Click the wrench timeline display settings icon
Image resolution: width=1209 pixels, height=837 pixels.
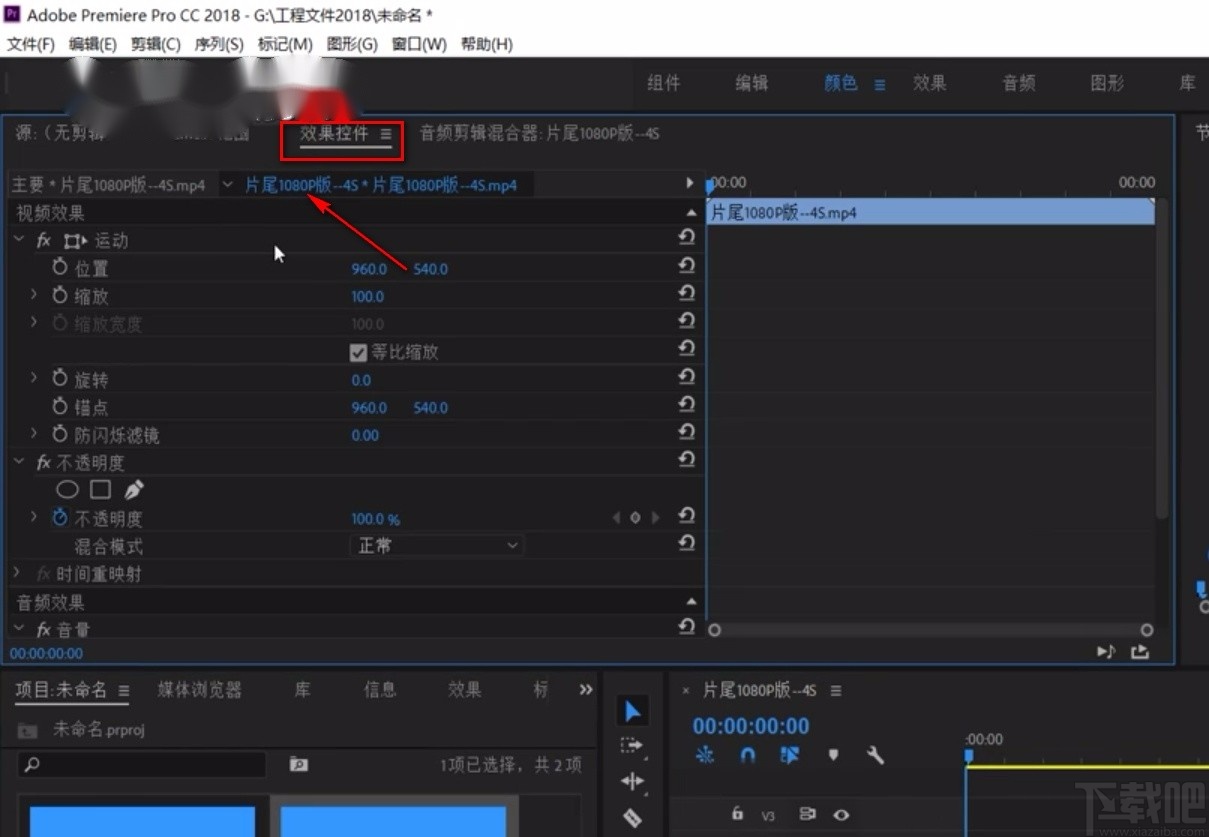pos(875,755)
